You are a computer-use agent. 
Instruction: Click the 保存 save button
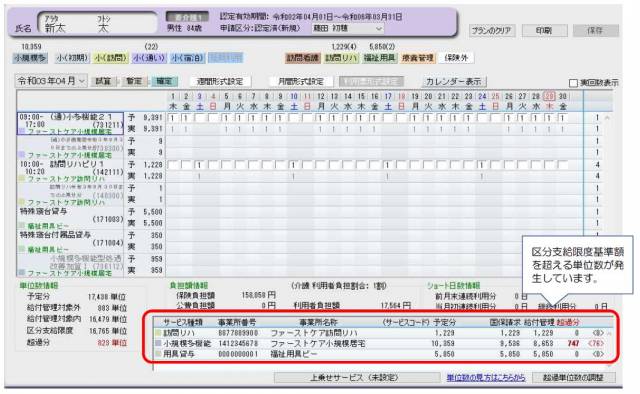596,31
